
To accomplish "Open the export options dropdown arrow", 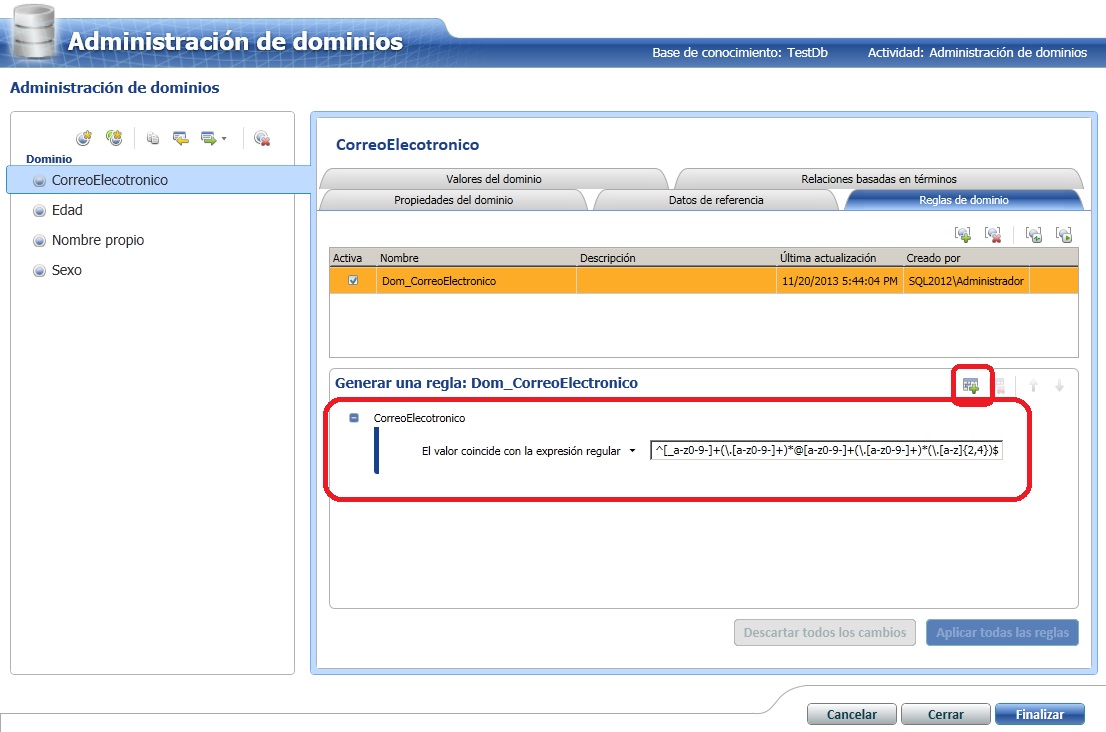I will tap(224, 137).
